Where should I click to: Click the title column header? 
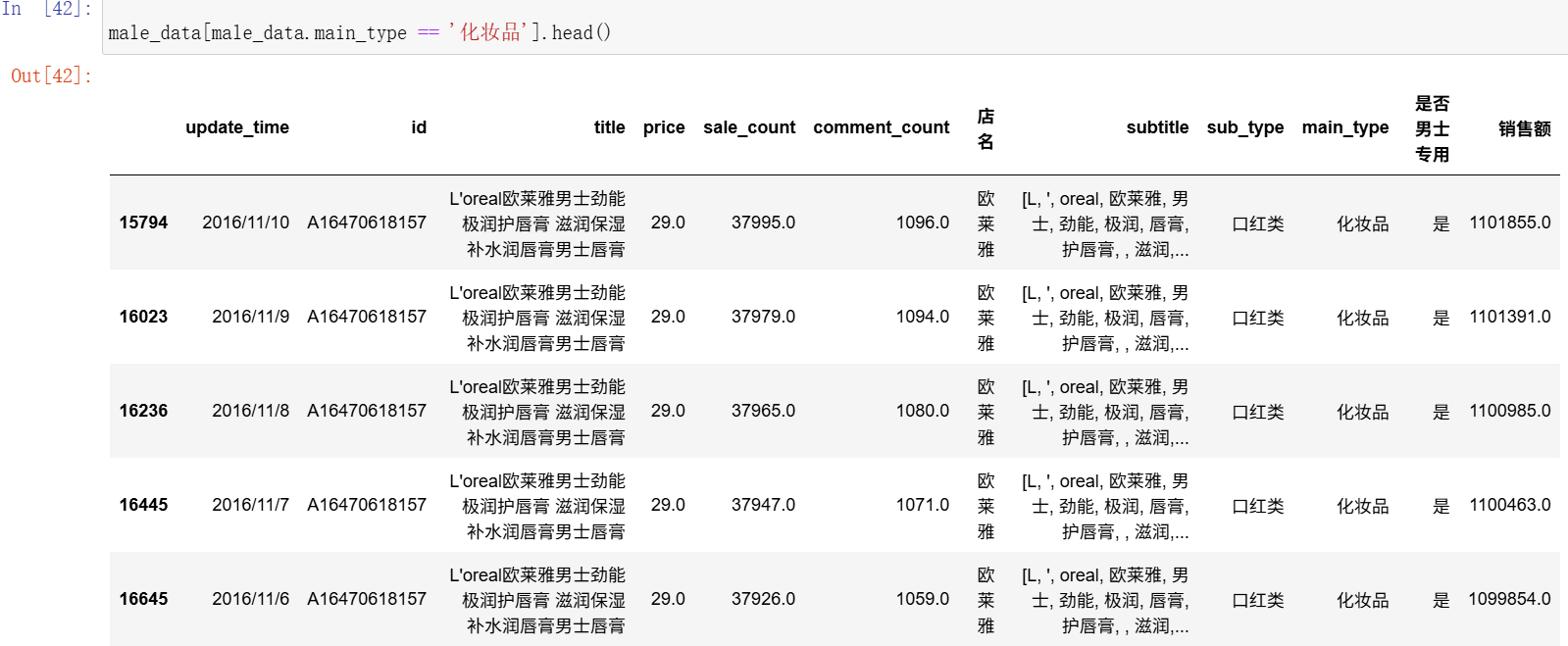[609, 127]
